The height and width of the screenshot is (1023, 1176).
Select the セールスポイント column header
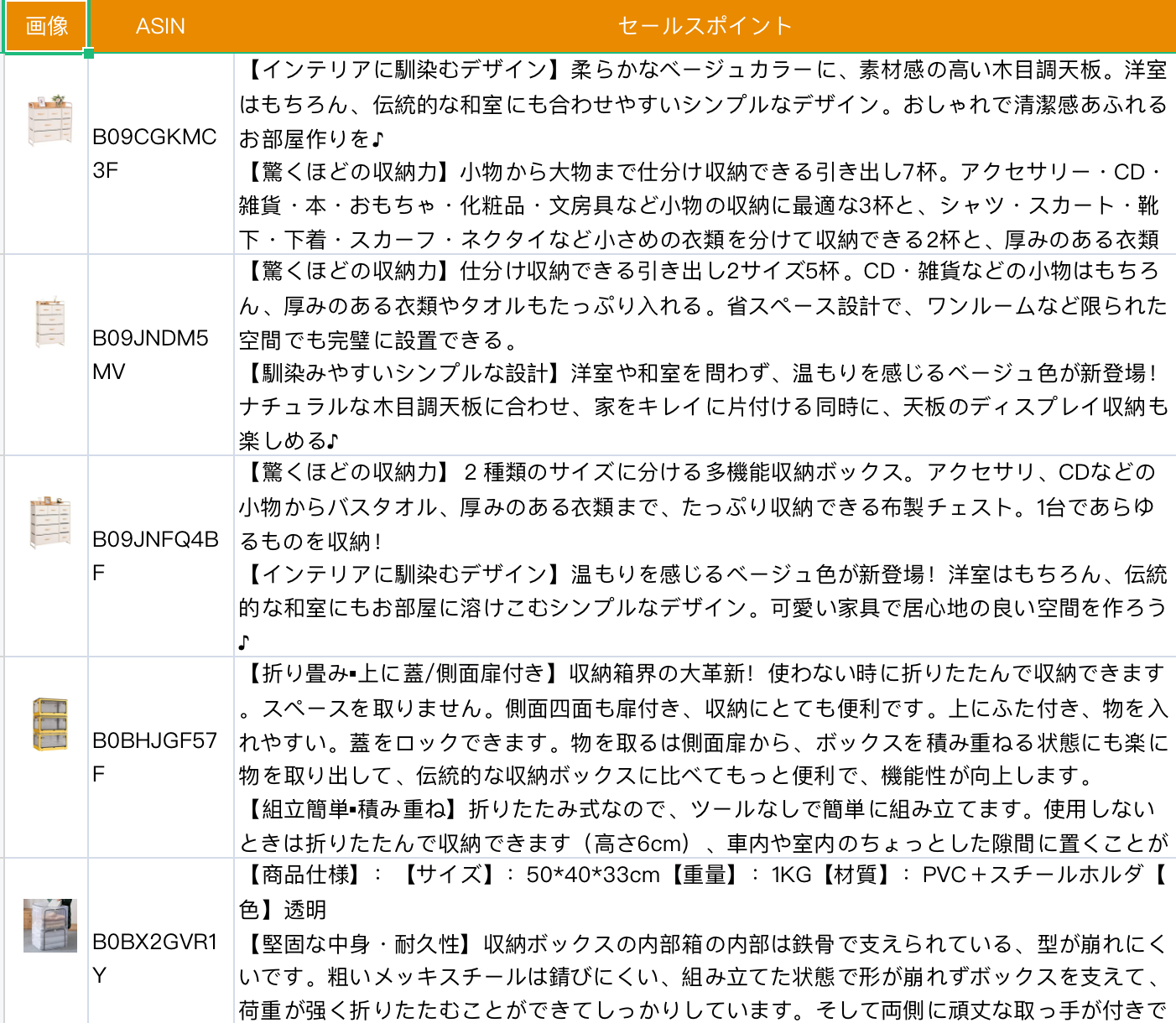(705, 26)
